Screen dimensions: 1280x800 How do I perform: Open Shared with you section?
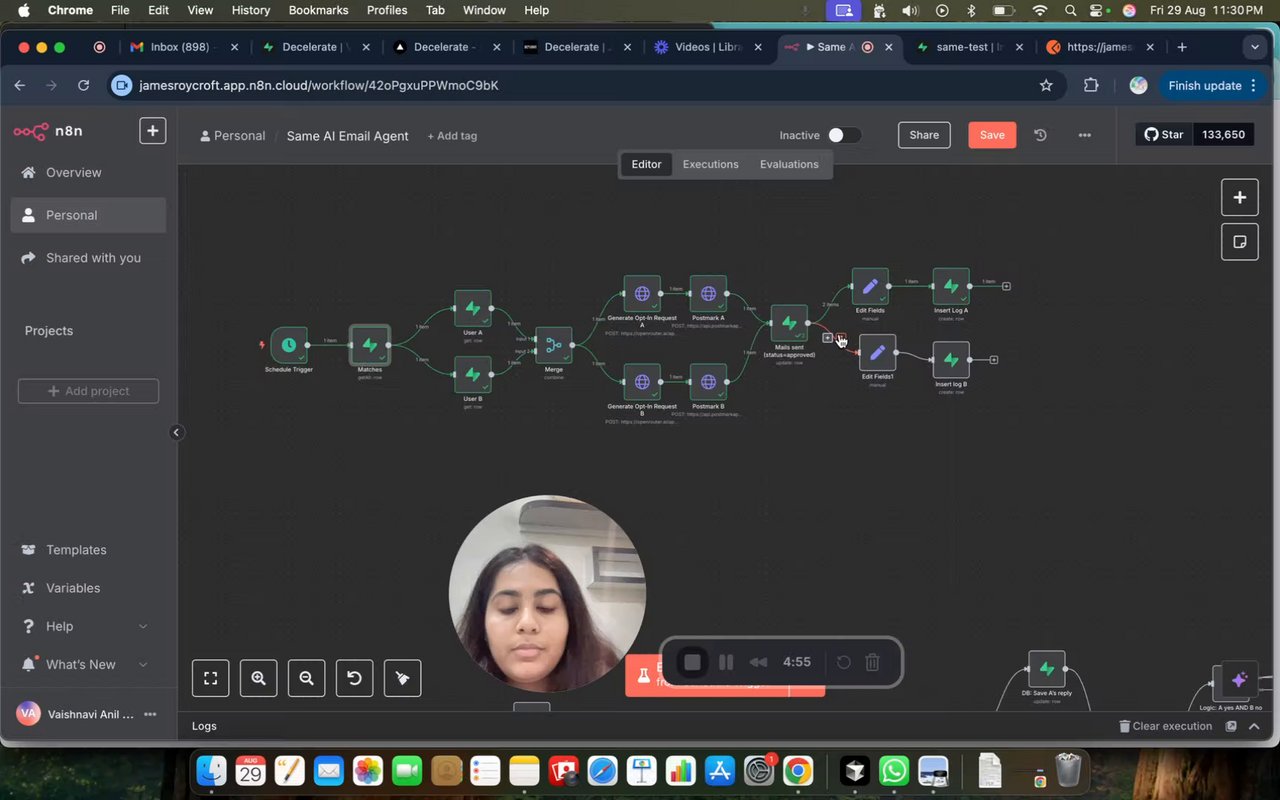pyautogui.click(x=88, y=258)
